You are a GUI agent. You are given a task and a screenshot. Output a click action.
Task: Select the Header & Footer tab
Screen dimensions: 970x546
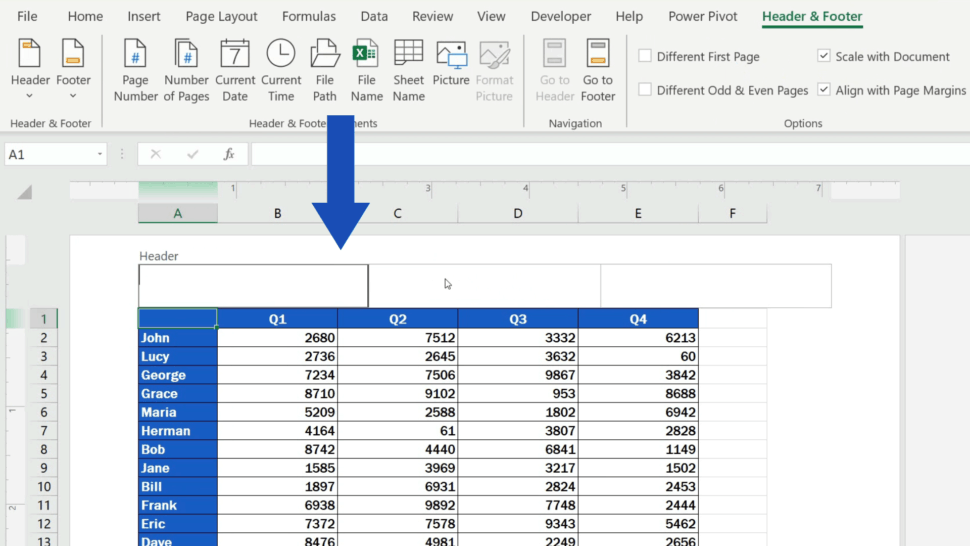pyautogui.click(x=812, y=16)
